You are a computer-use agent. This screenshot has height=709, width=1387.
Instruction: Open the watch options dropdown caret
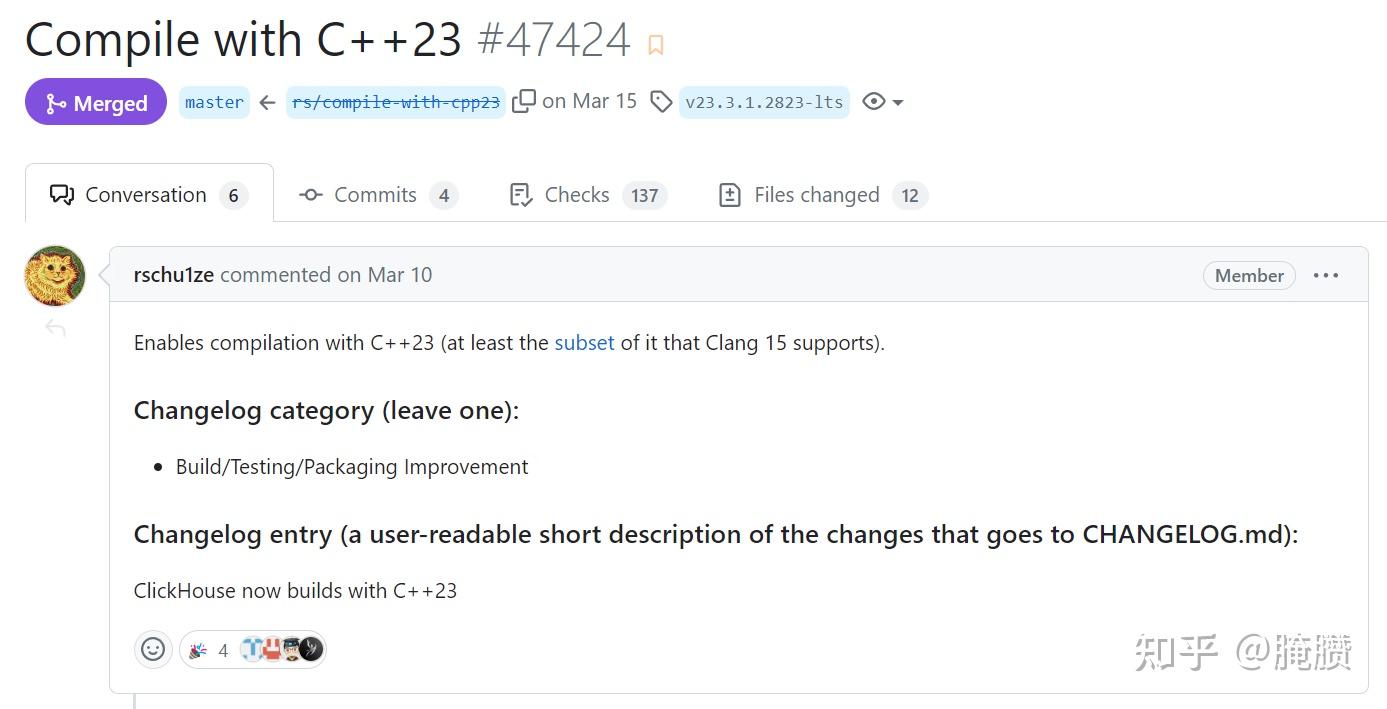[x=898, y=102]
